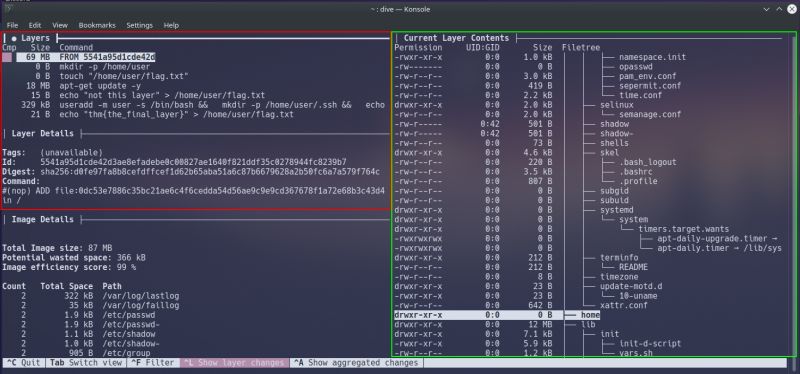Click the ^C Quit shortcut
Image resolution: width=800 pixels, height=374 pixels.
tap(23, 363)
